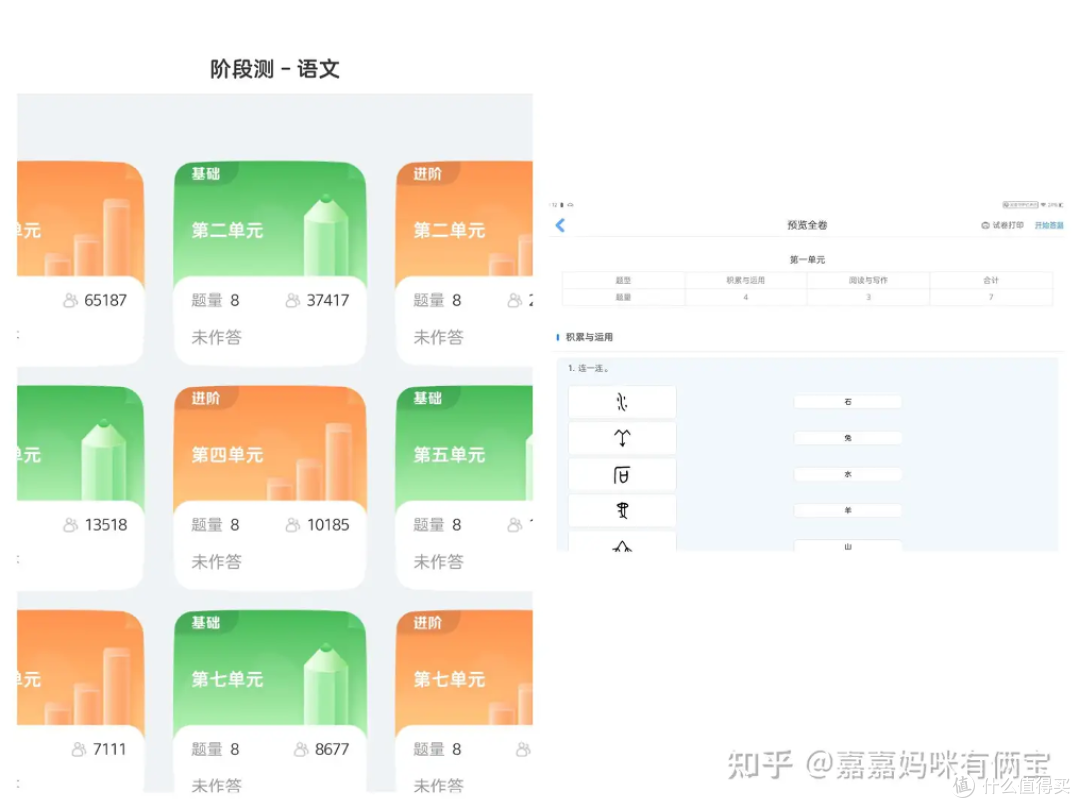
Task: Click participant icon next to 7111
Action: click(79, 749)
